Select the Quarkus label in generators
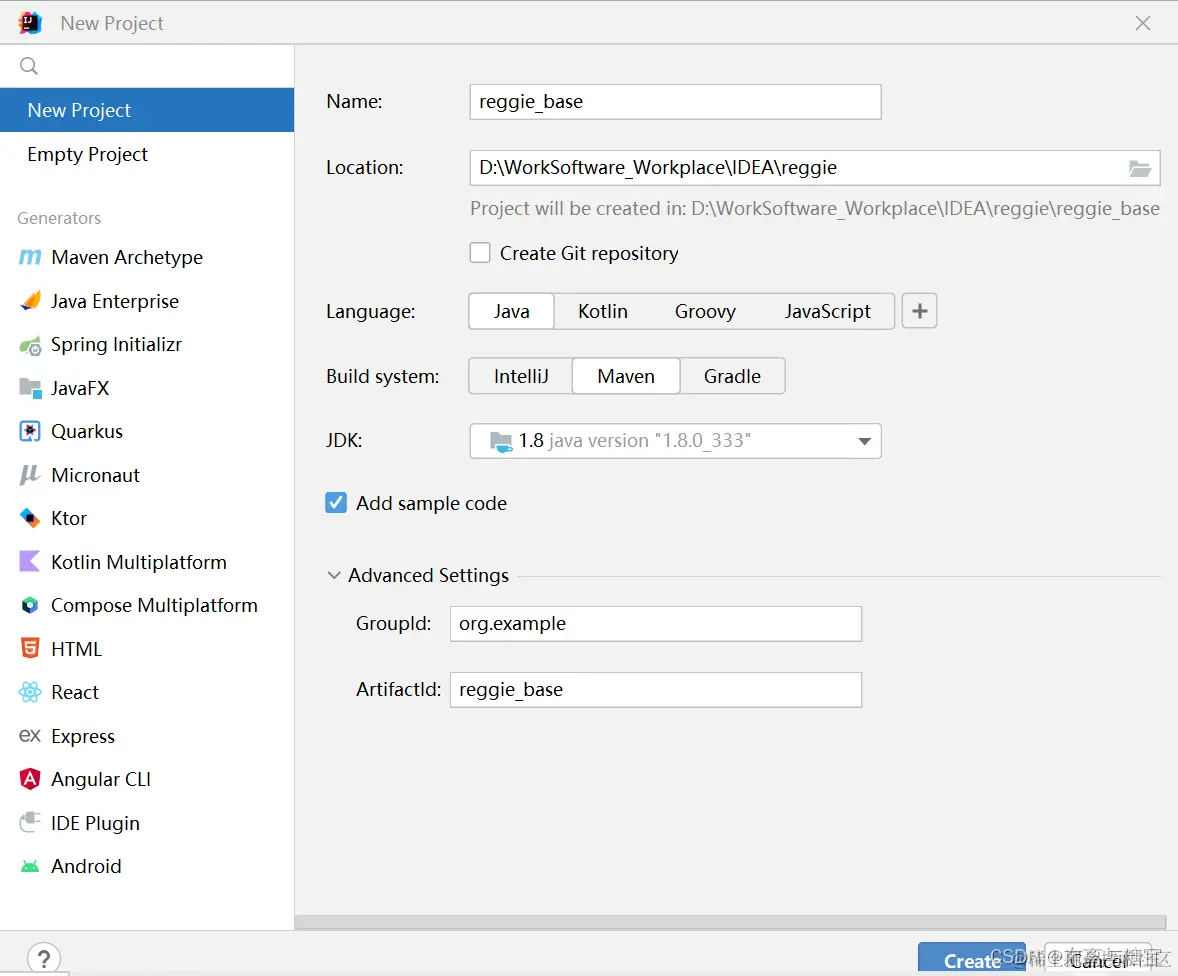1178x976 pixels. tap(87, 432)
